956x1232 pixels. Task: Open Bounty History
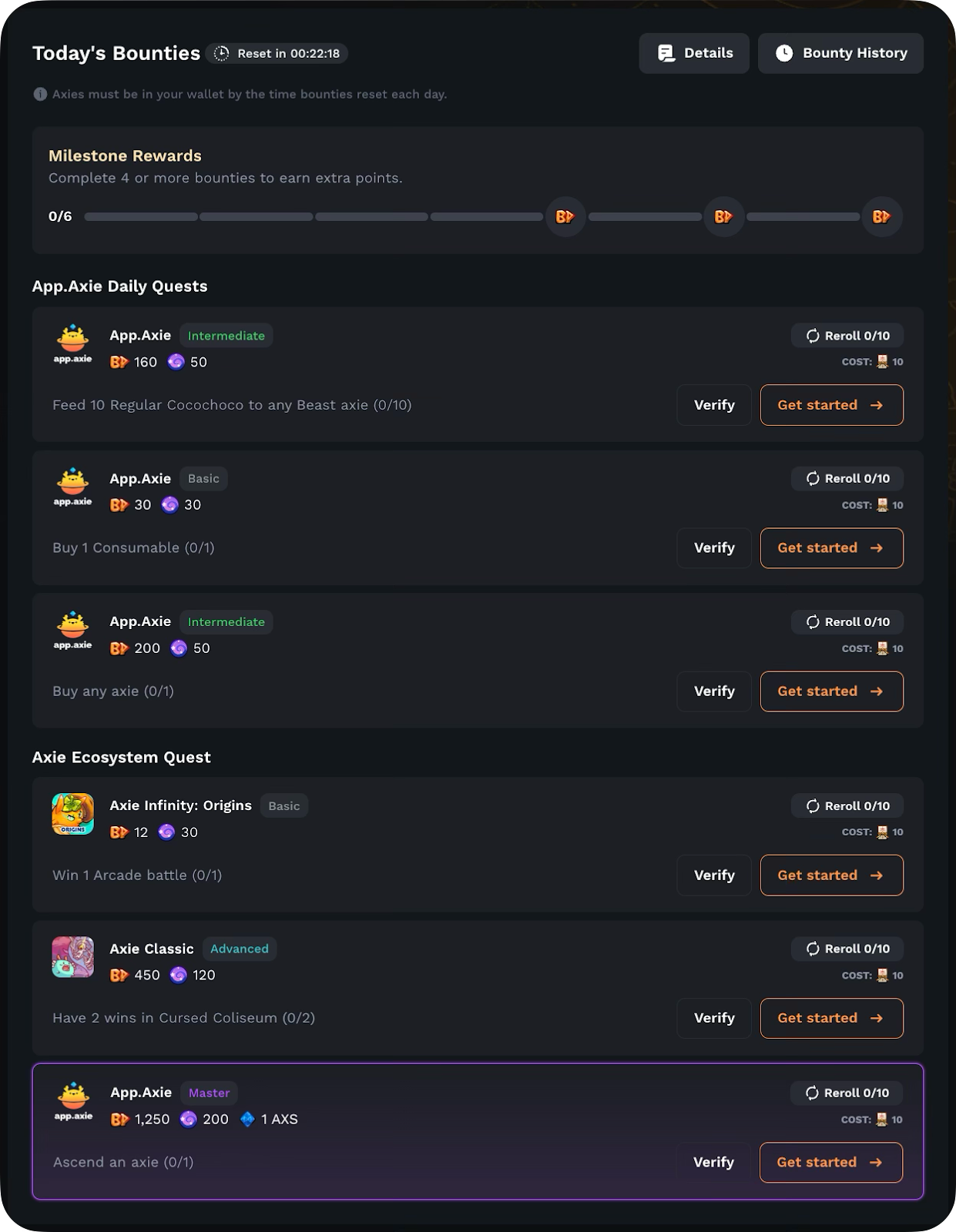point(840,53)
